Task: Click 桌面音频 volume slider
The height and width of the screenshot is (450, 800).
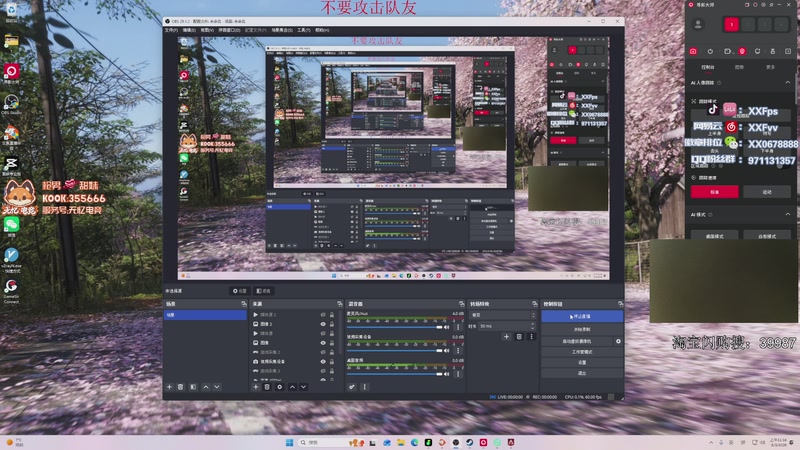Action: pos(394,374)
